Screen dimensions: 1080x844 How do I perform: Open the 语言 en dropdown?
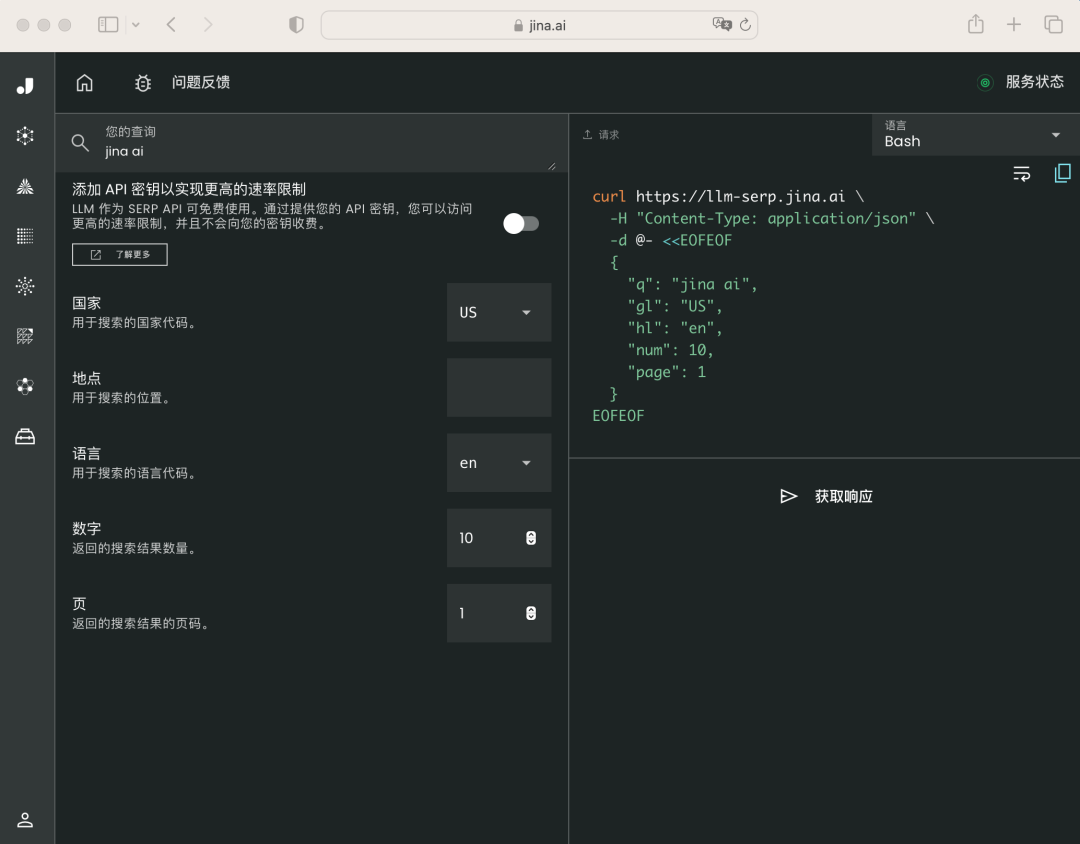point(499,463)
